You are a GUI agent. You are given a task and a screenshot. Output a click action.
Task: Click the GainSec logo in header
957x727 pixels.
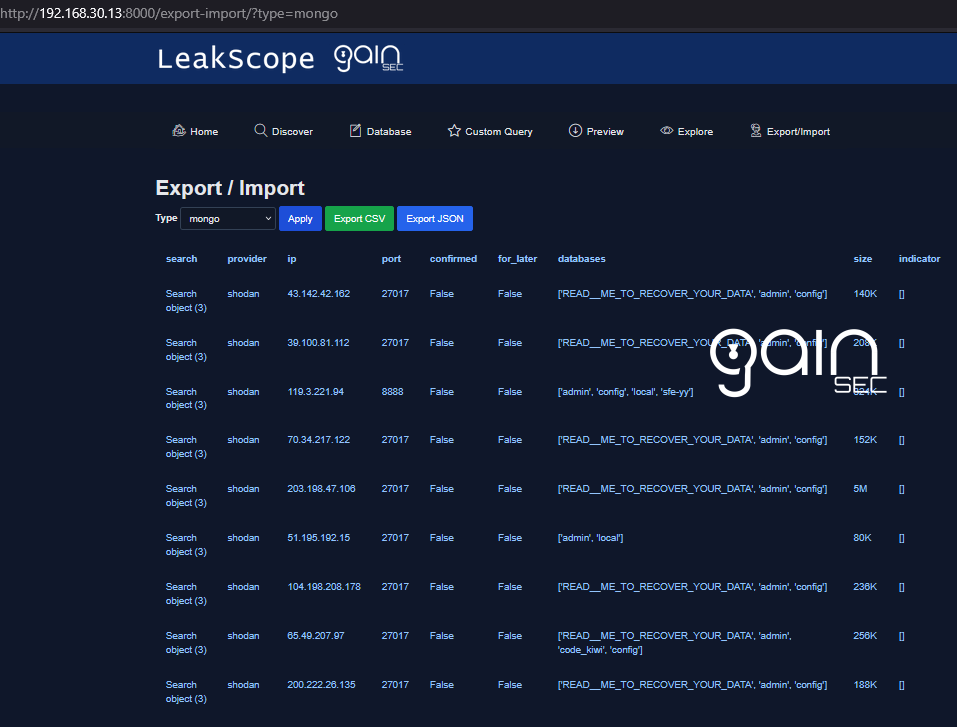click(x=368, y=59)
